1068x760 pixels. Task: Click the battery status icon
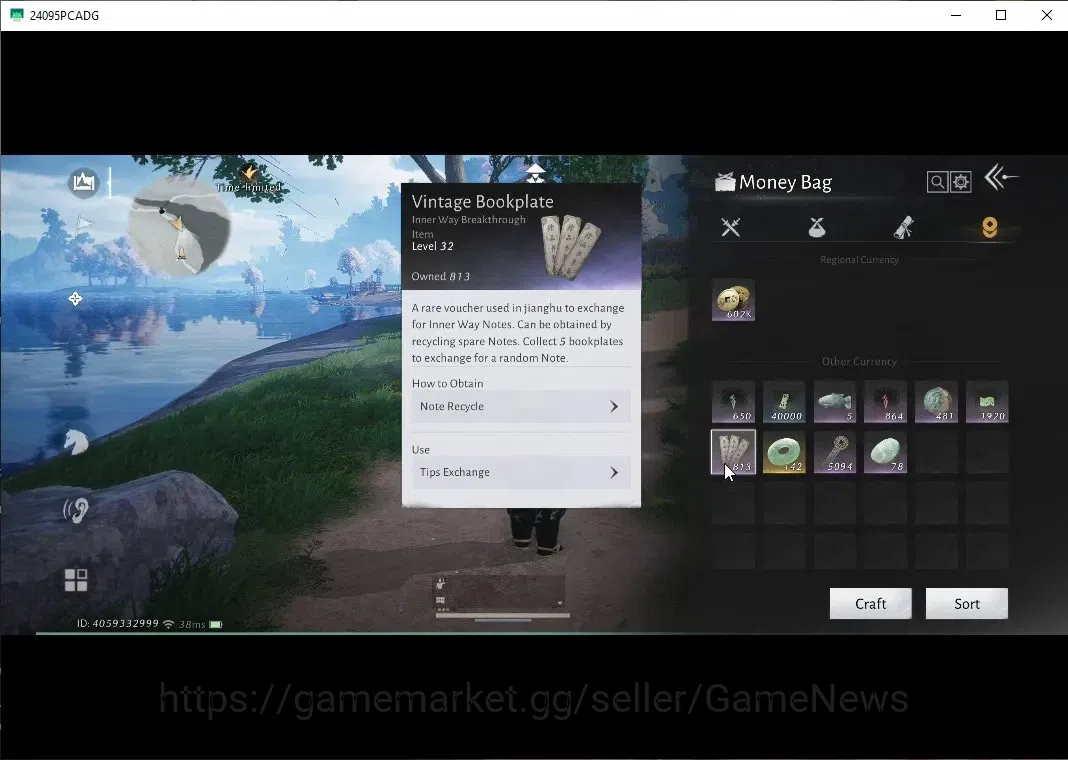click(216, 624)
